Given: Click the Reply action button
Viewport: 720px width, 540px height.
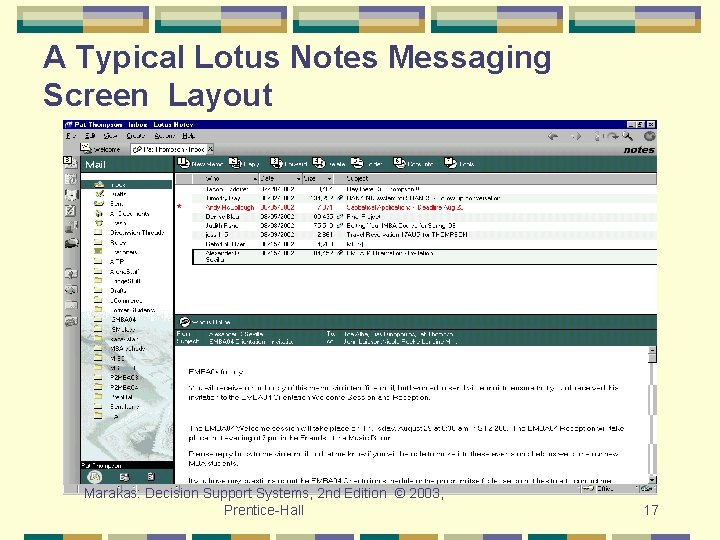Looking at the screenshot, I should point(244,163).
